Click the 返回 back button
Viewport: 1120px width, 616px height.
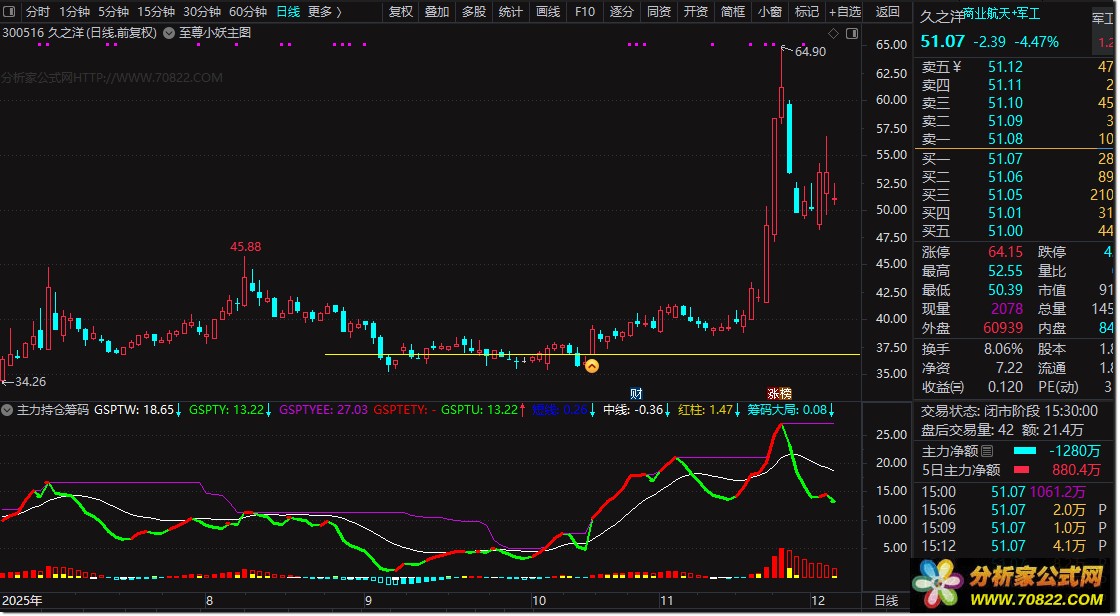[888, 11]
